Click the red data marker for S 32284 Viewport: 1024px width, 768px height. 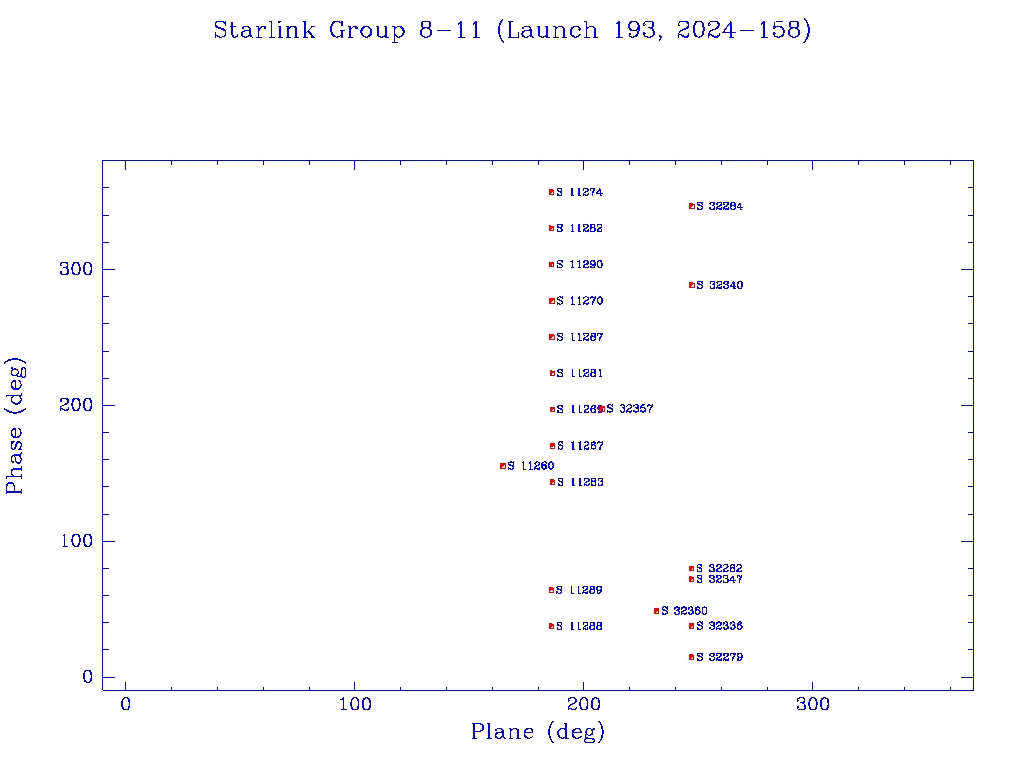(x=692, y=206)
